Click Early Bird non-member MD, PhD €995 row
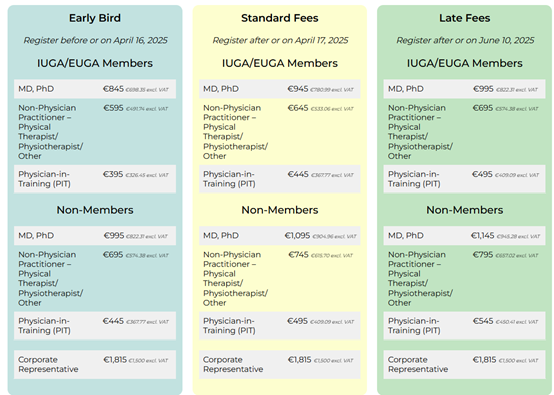The width and height of the screenshot is (554, 395). (95, 236)
